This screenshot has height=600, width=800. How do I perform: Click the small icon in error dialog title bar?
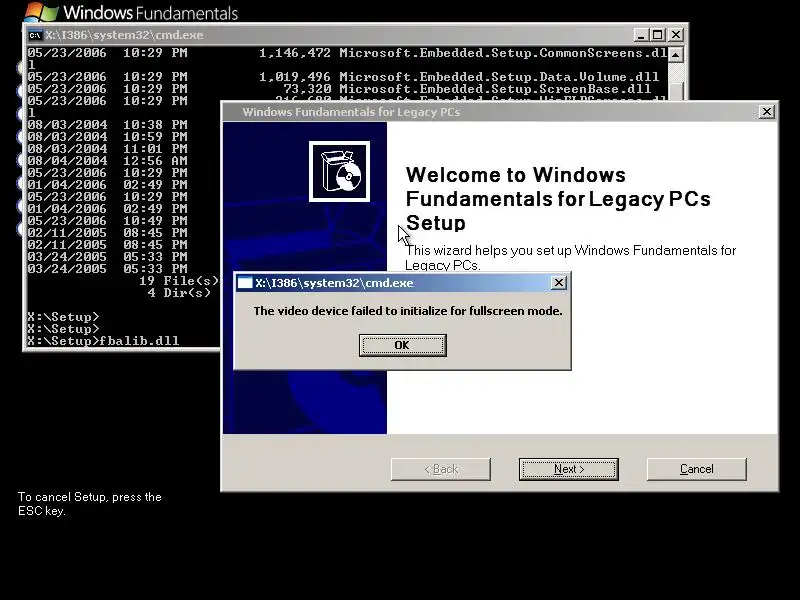point(245,283)
